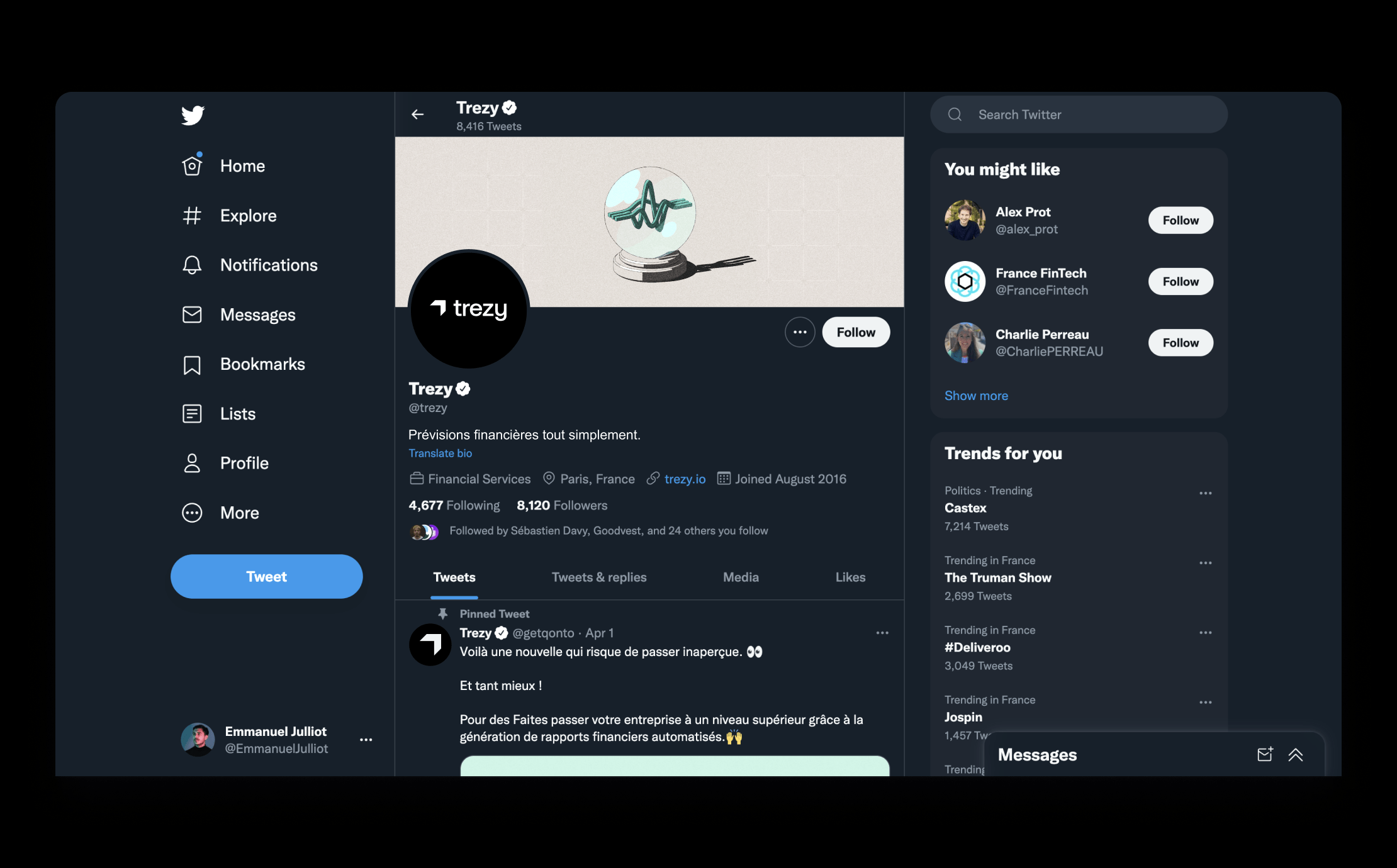Open more options for Trezy profile

[800, 332]
